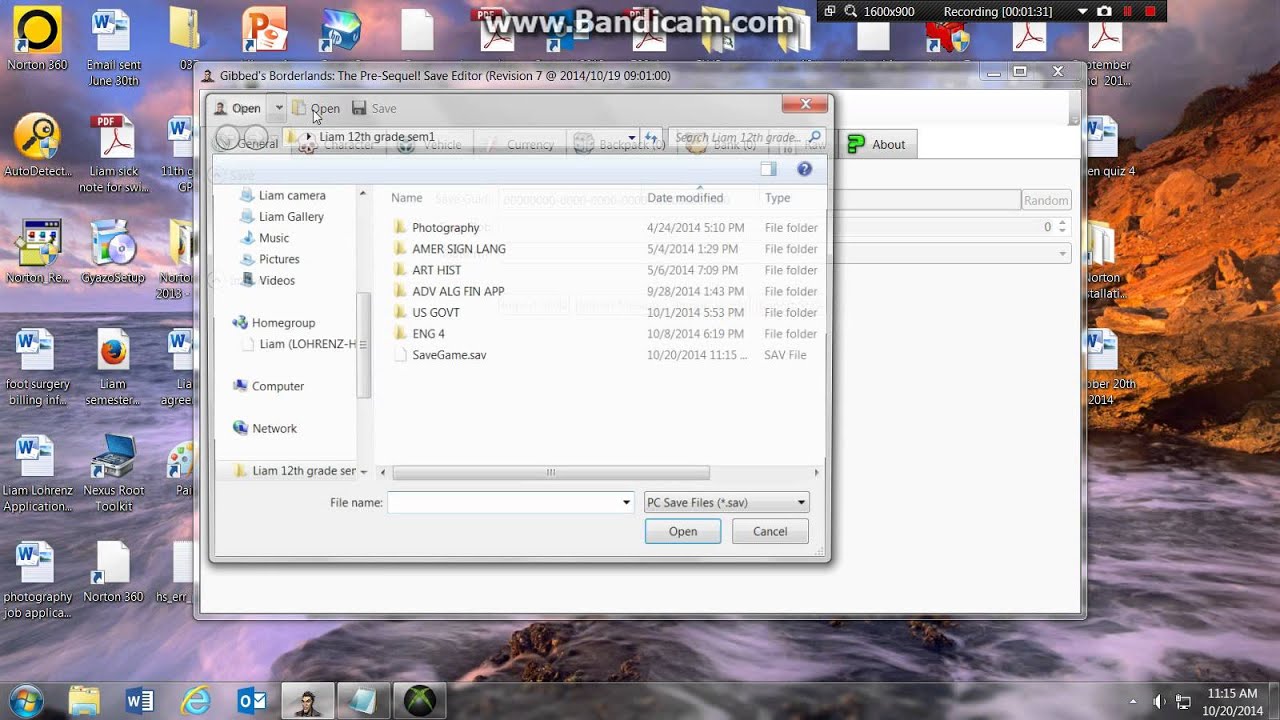Sort files by the Date modified column

coord(685,198)
